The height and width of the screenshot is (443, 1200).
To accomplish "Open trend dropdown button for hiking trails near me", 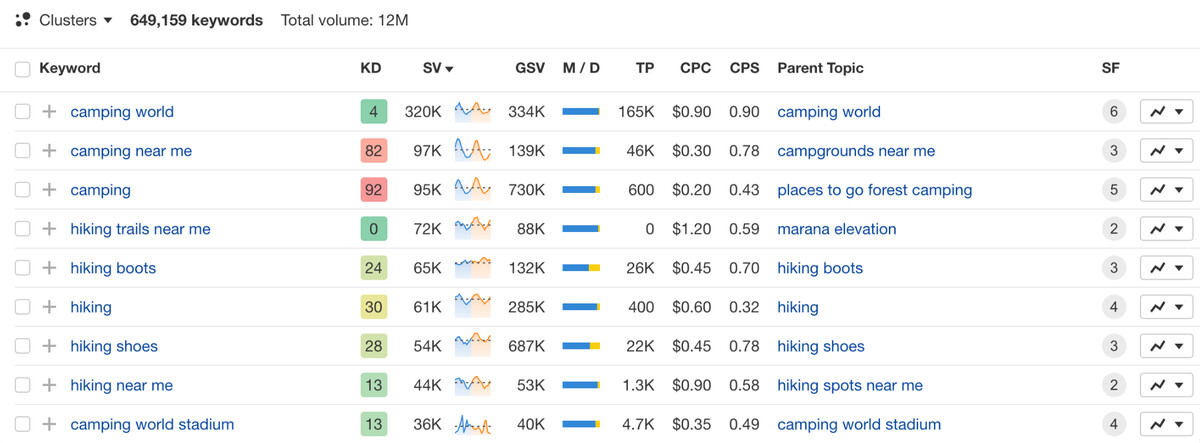I will pyautogui.click(x=1166, y=229).
